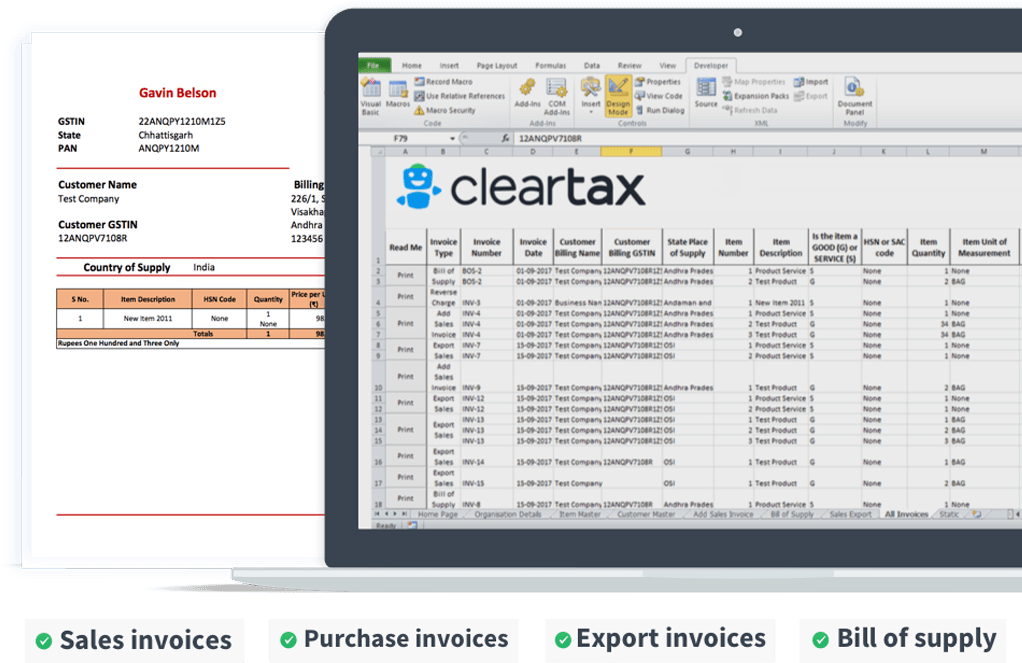Select column F header

point(631,151)
